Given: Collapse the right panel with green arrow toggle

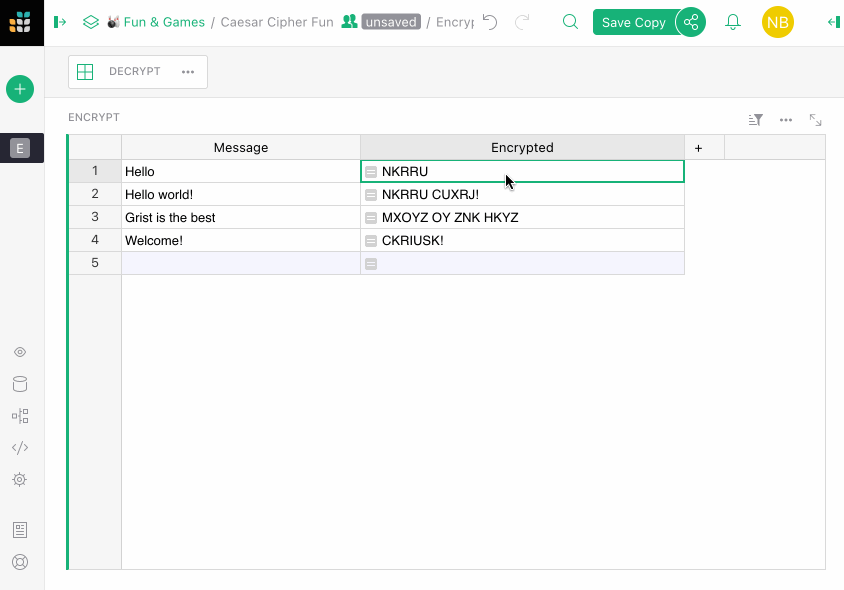Looking at the screenshot, I should [833, 21].
